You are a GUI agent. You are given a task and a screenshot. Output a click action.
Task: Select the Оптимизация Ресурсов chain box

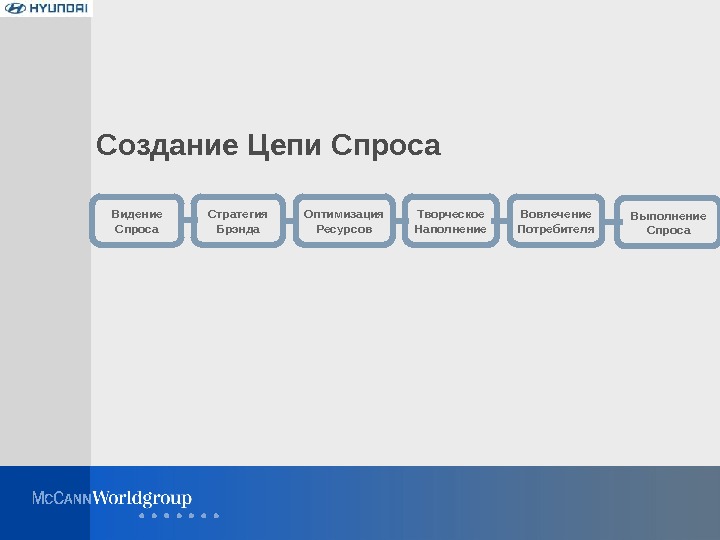(x=344, y=221)
